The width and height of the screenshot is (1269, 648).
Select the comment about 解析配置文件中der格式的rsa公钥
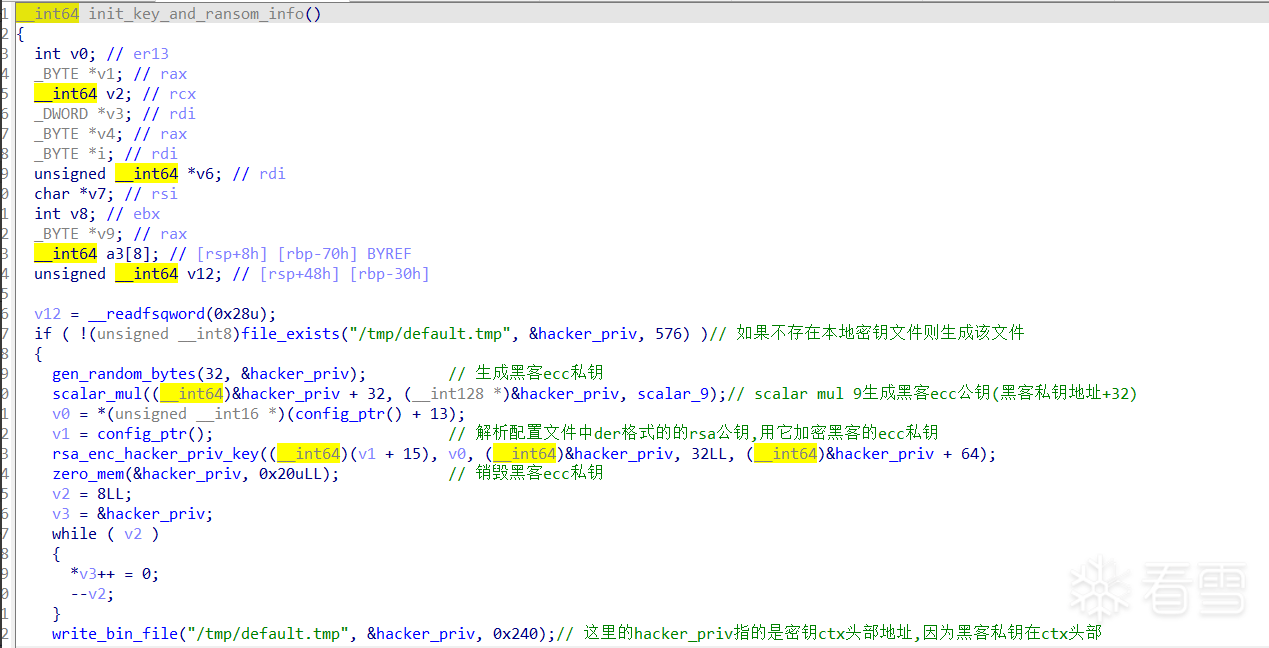(693, 434)
